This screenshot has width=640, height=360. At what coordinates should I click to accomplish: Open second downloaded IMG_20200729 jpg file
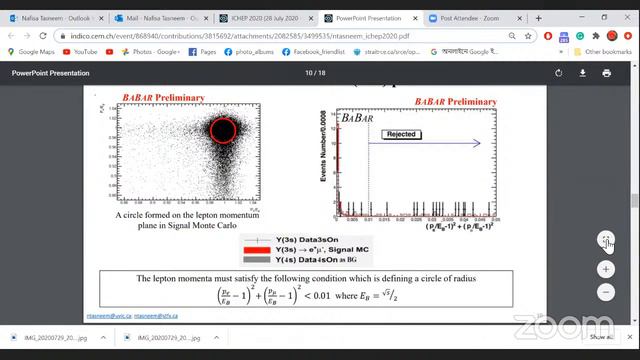point(163,338)
